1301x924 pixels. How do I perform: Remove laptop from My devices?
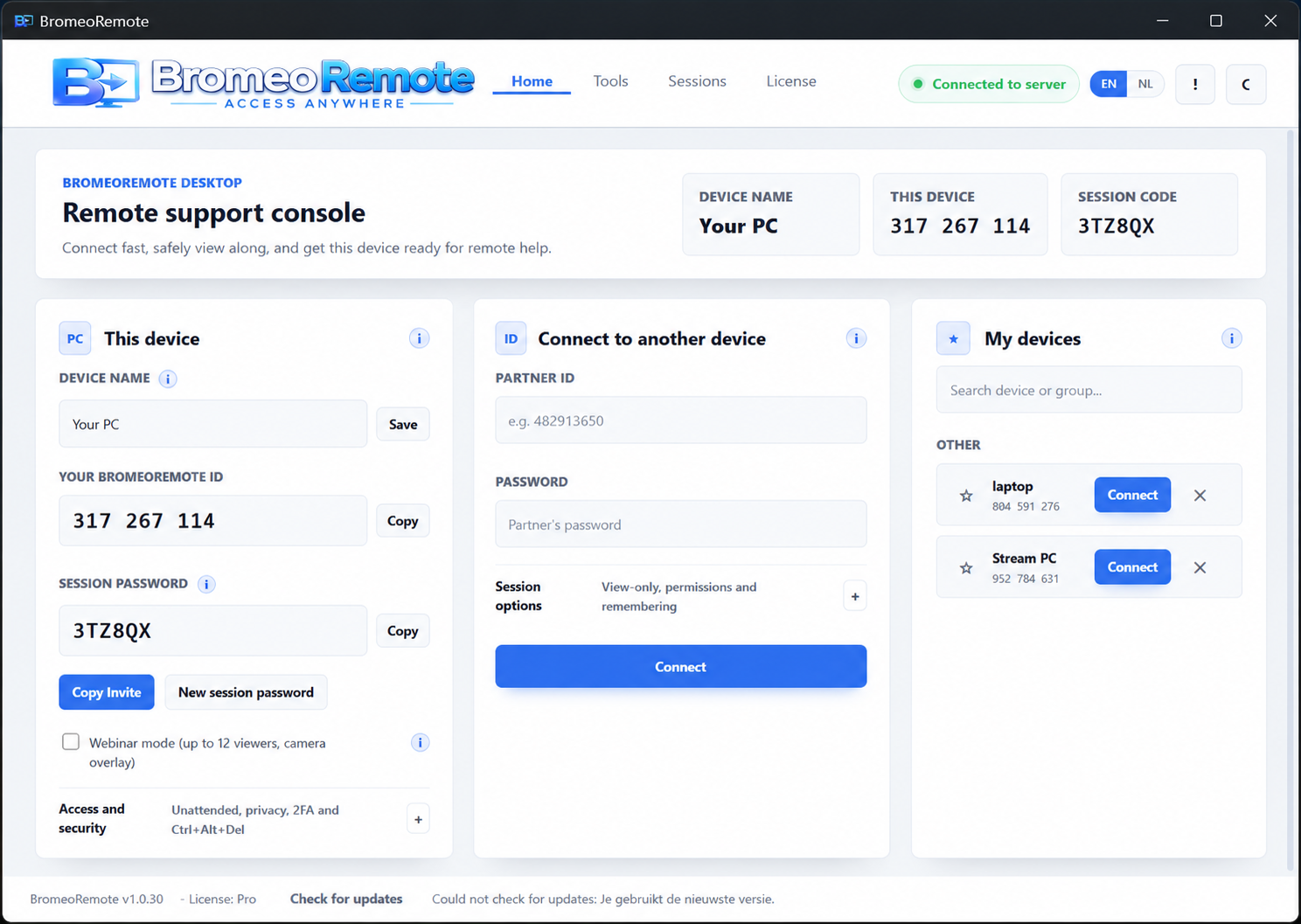point(1200,496)
